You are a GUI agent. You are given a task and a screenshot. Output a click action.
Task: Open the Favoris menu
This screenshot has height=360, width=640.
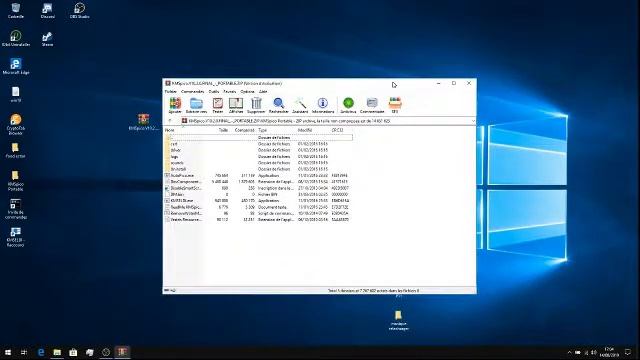[x=230, y=91]
